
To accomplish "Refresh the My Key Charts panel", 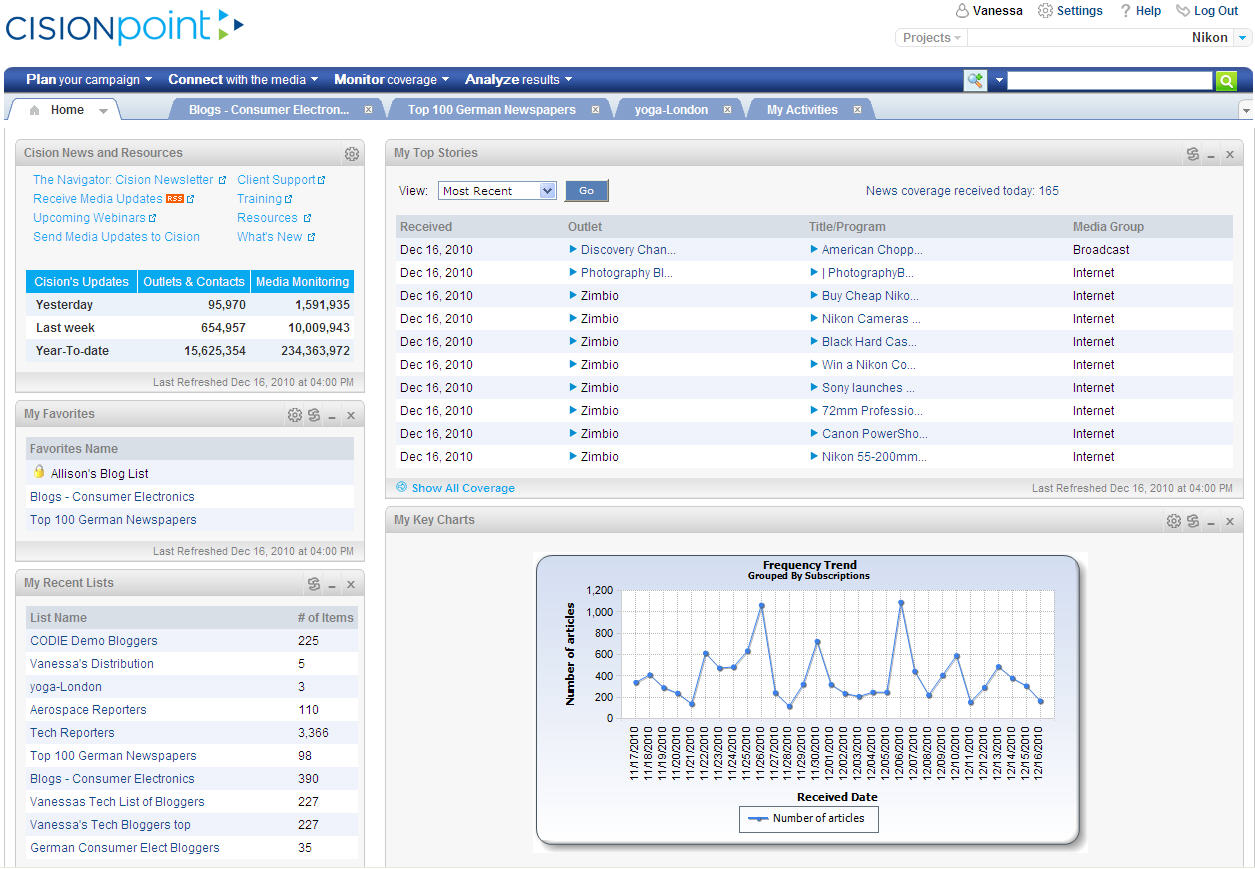I will (1193, 520).
